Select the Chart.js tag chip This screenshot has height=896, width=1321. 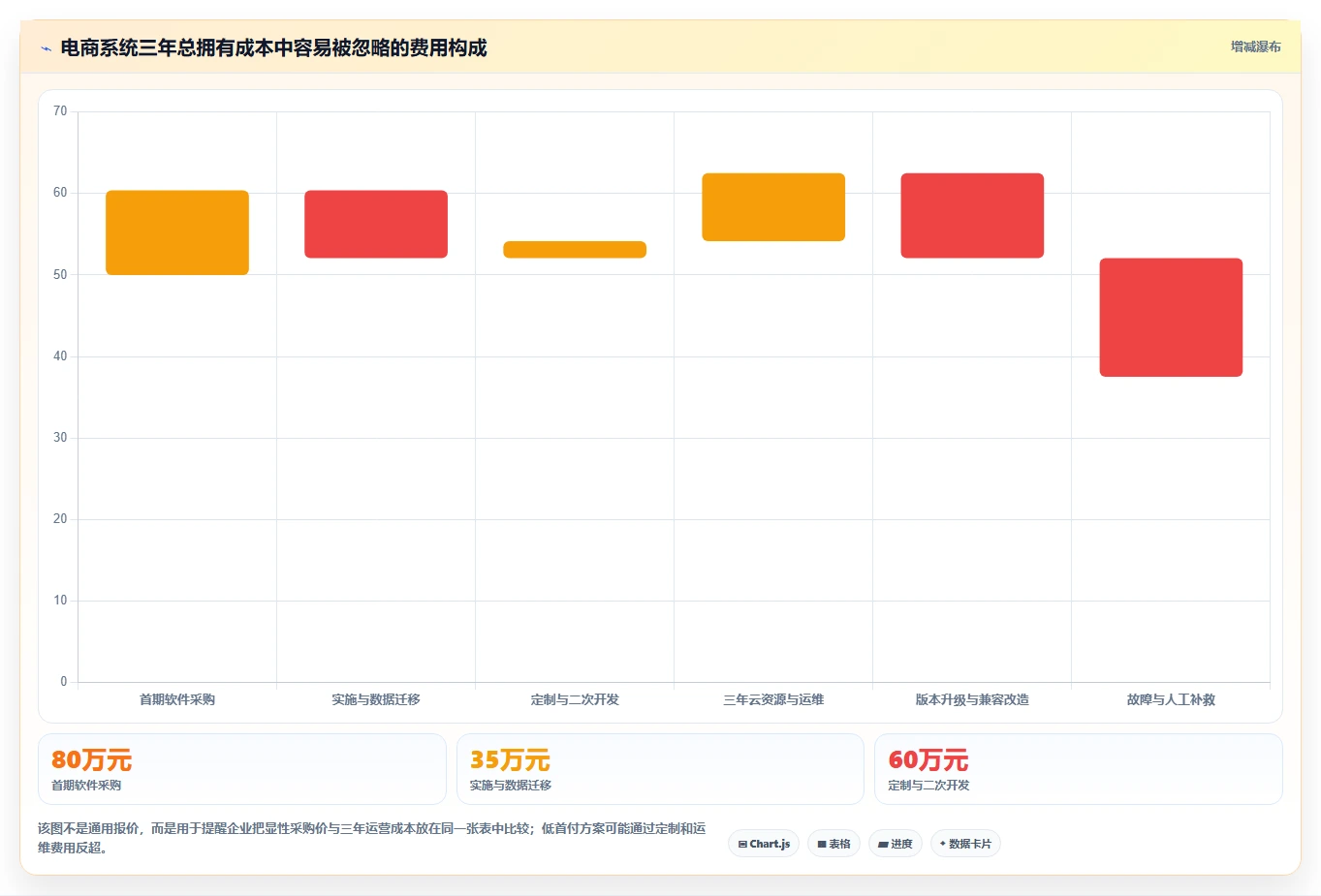point(764,844)
